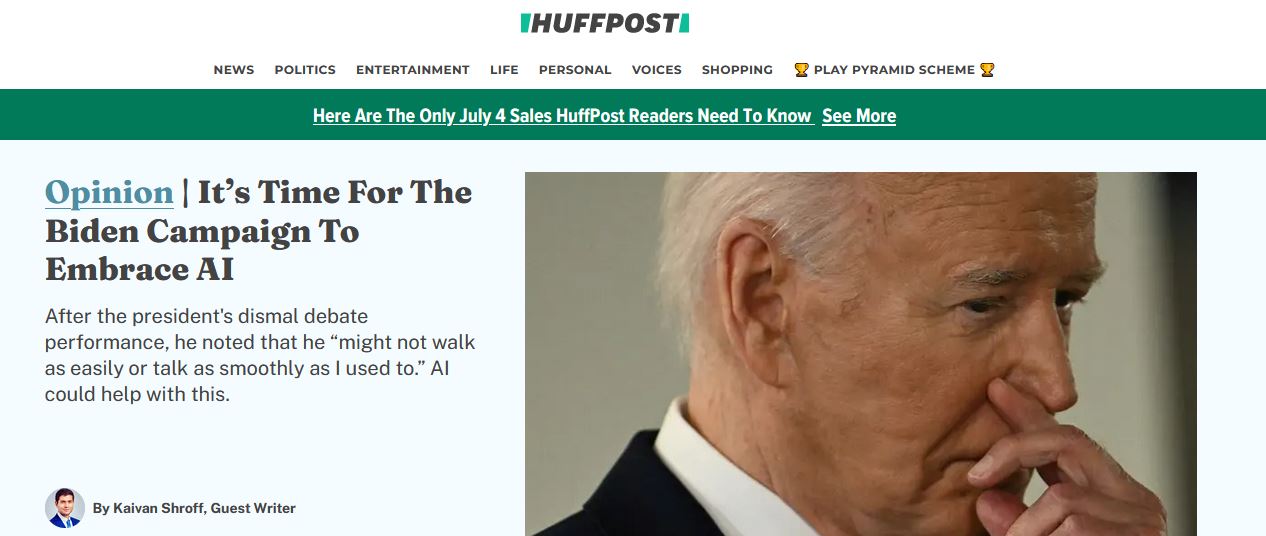This screenshot has height=536, width=1266.
Task: Open the Voices section
Action: click(x=657, y=70)
